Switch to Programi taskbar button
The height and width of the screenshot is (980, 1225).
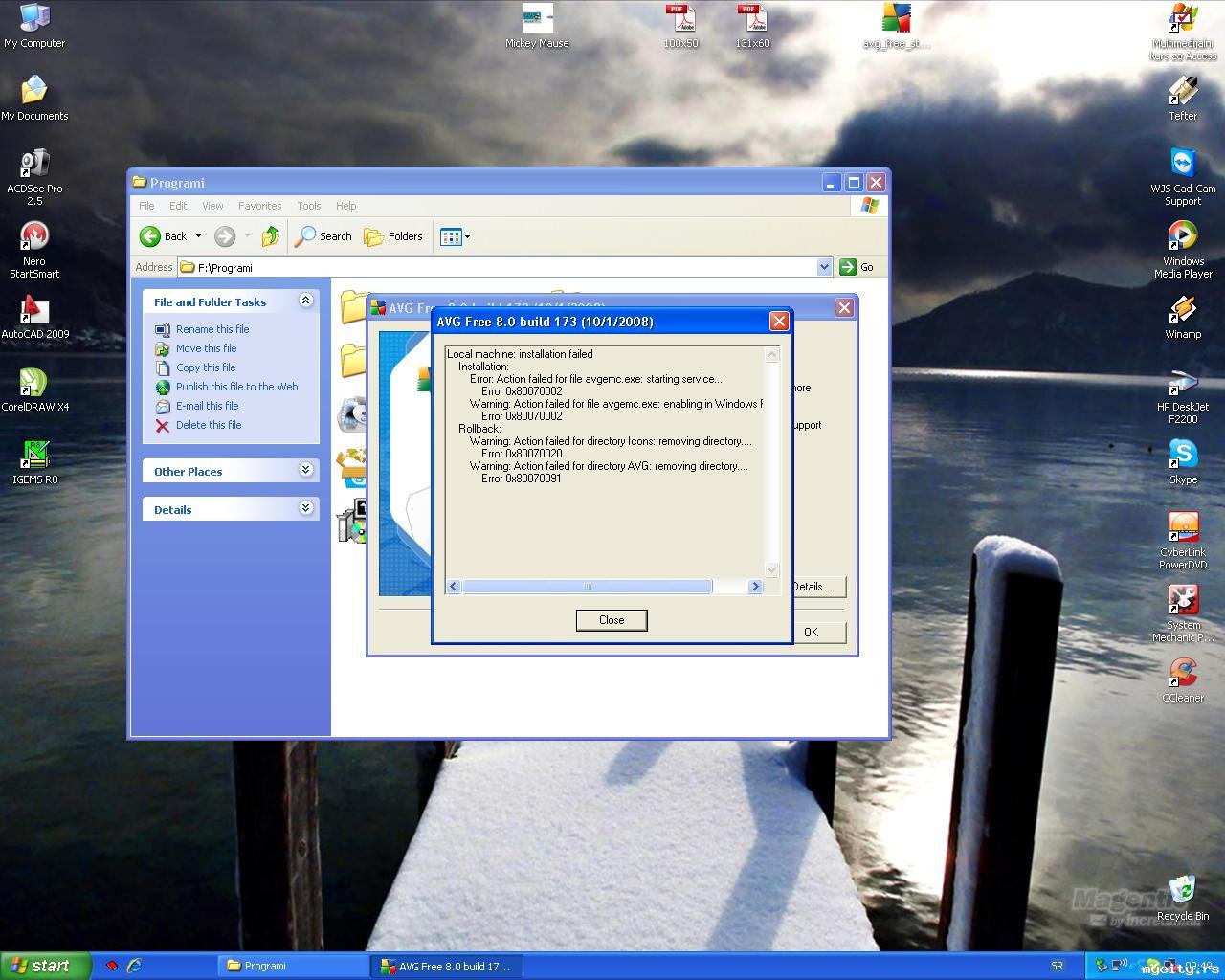(x=293, y=966)
